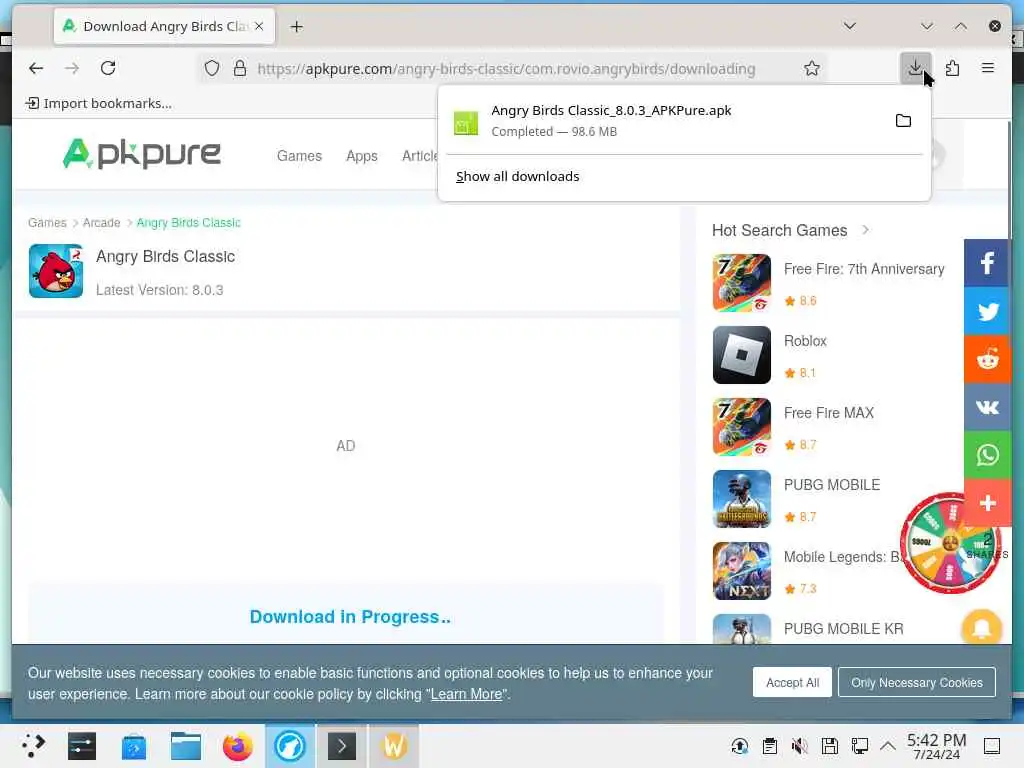Viewport: 1024px width, 768px height.
Task: Open Angry Birds Classic breadcrumb link
Action: 188,223
